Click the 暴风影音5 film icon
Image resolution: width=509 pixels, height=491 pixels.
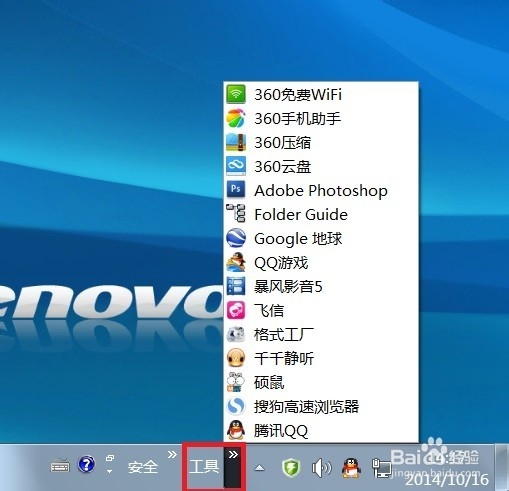coord(236,286)
